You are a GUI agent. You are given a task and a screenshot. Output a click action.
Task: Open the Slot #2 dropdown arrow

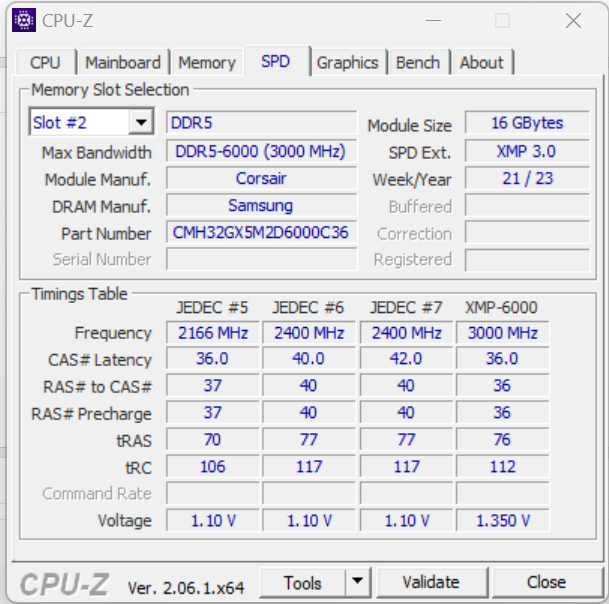(x=141, y=122)
